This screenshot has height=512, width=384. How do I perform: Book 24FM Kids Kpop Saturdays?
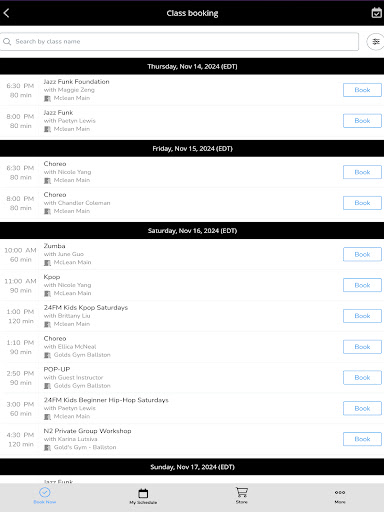point(362,316)
